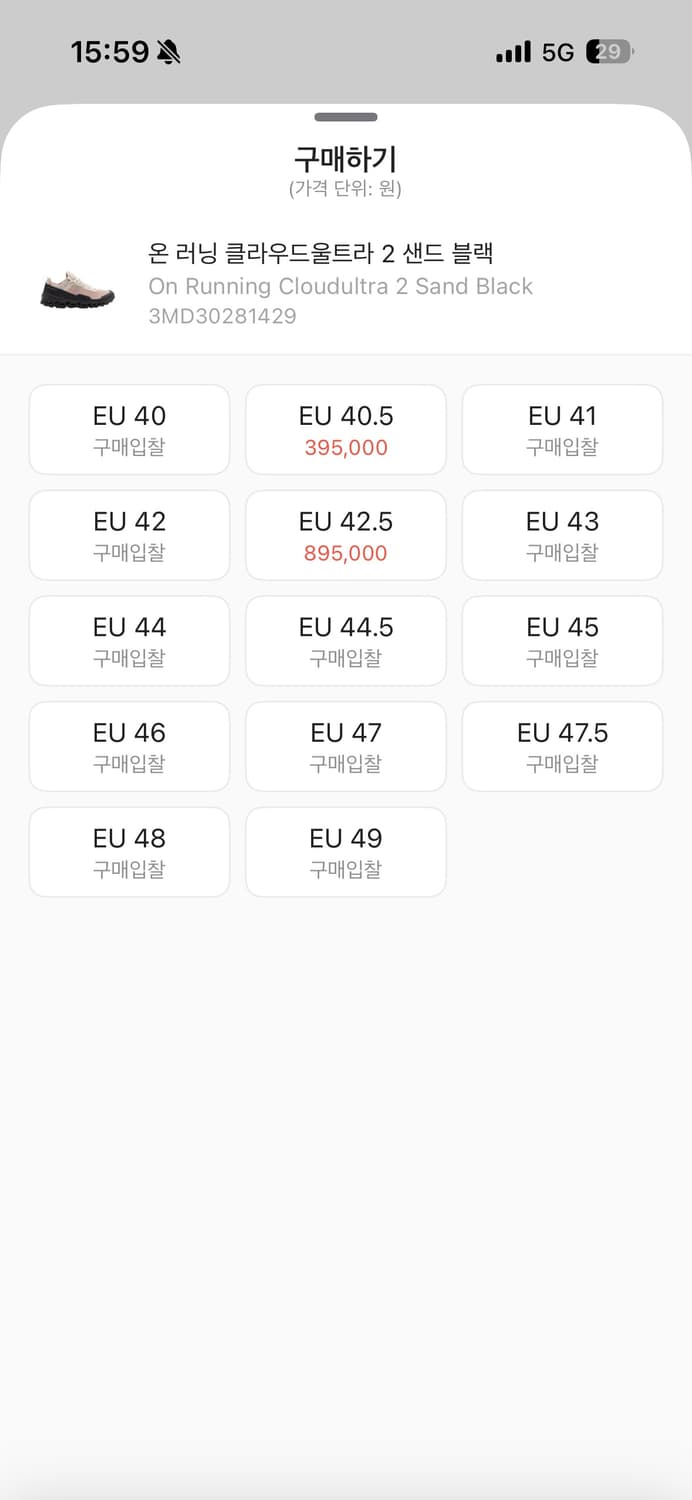
Task: Tap the bottom sheet drag handle bar
Action: [346, 116]
